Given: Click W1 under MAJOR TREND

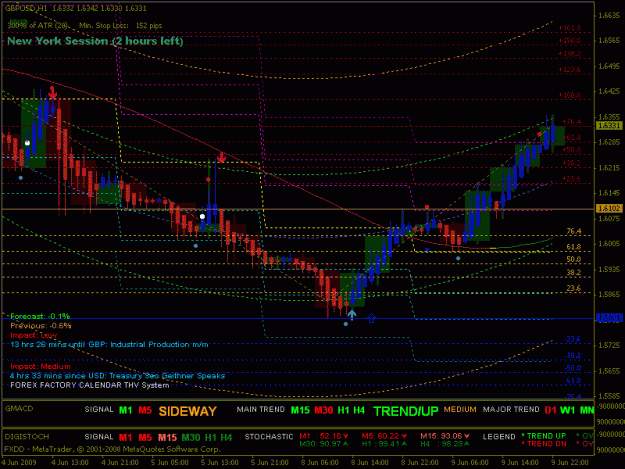Looking at the screenshot, I should (568, 410).
